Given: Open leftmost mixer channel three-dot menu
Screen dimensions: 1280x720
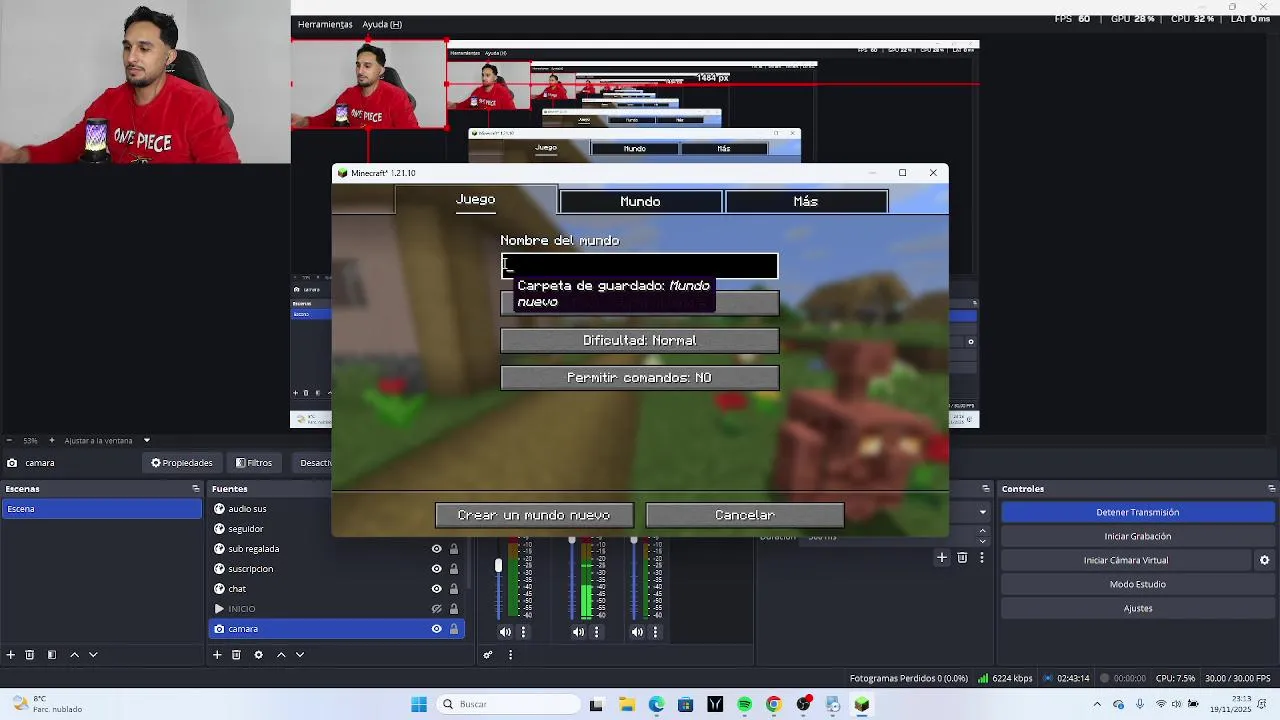Looking at the screenshot, I should (x=523, y=632).
